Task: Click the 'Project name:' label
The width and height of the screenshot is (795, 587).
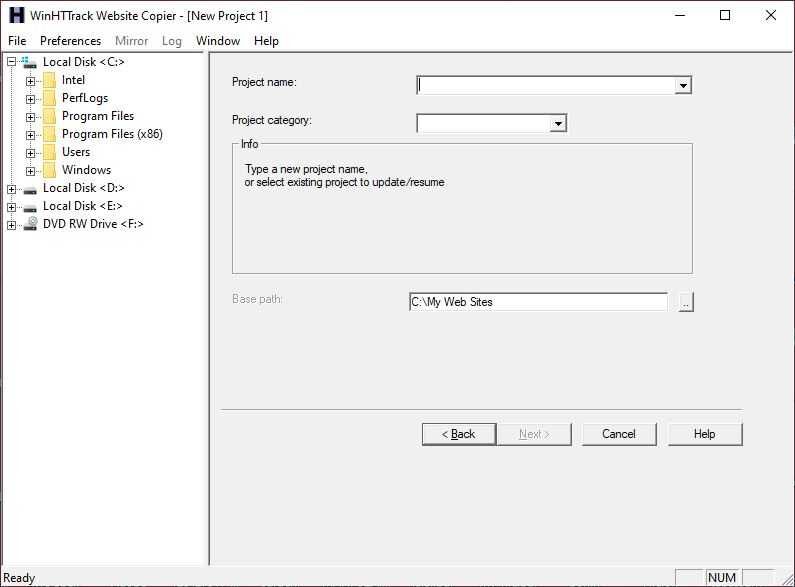Action: pos(264,82)
